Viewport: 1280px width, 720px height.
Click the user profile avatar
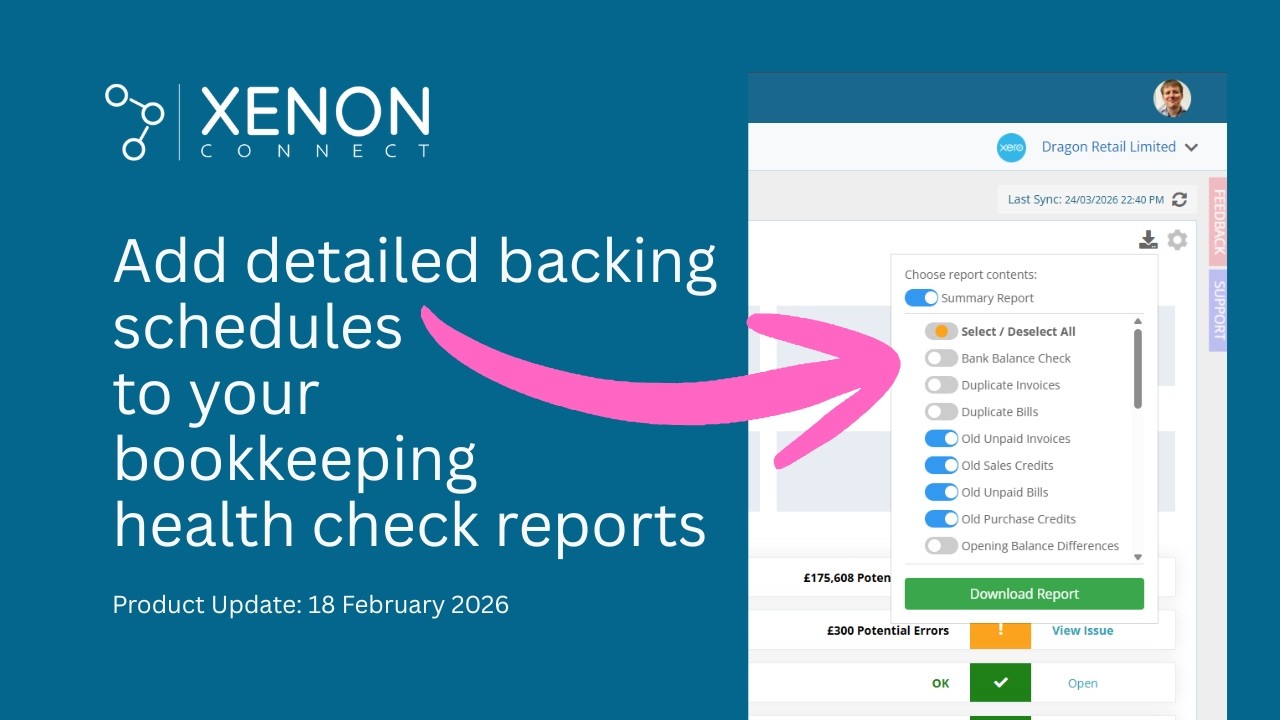click(x=1172, y=99)
